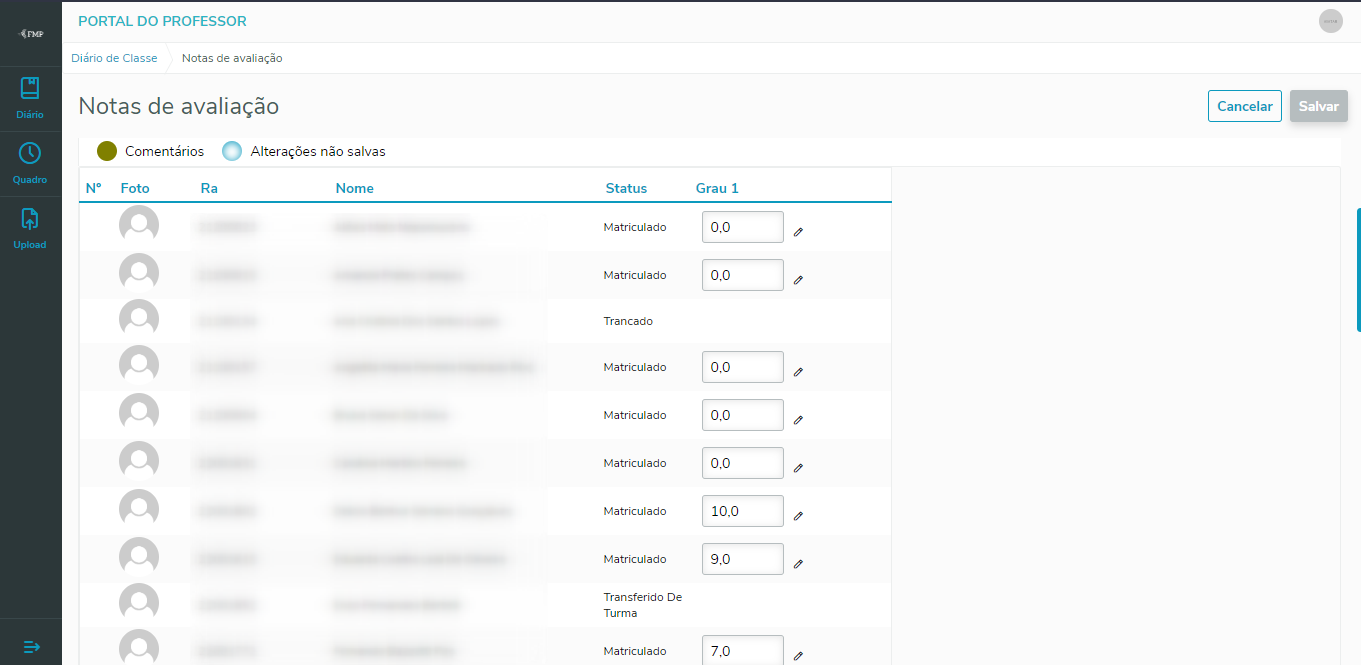The width and height of the screenshot is (1361, 665).
Task: Click the olive Comentários color indicator
Action: (107, 151)
